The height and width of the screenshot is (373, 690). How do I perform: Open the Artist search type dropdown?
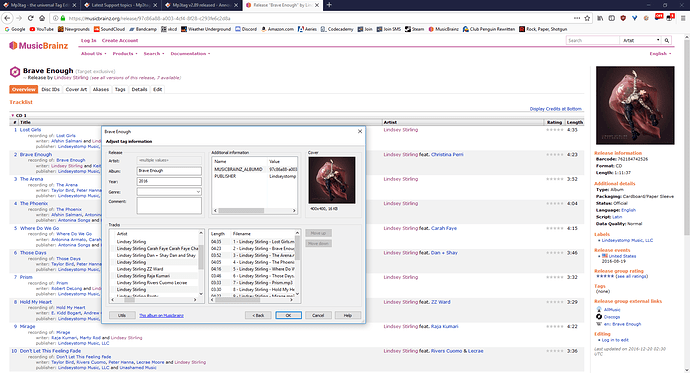(641, 40)
